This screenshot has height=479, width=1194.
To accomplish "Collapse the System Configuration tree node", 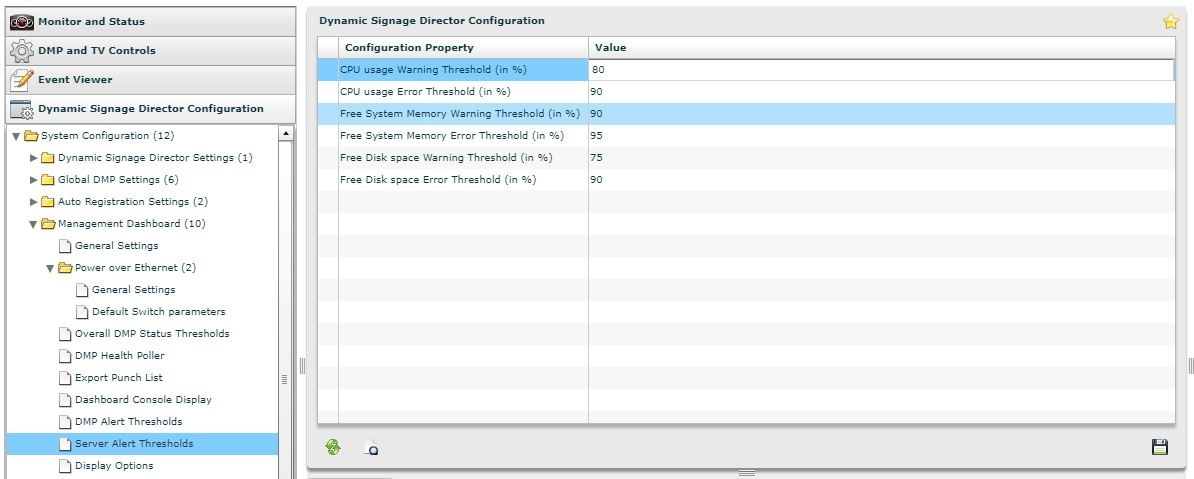I will (x=16, y=136).
